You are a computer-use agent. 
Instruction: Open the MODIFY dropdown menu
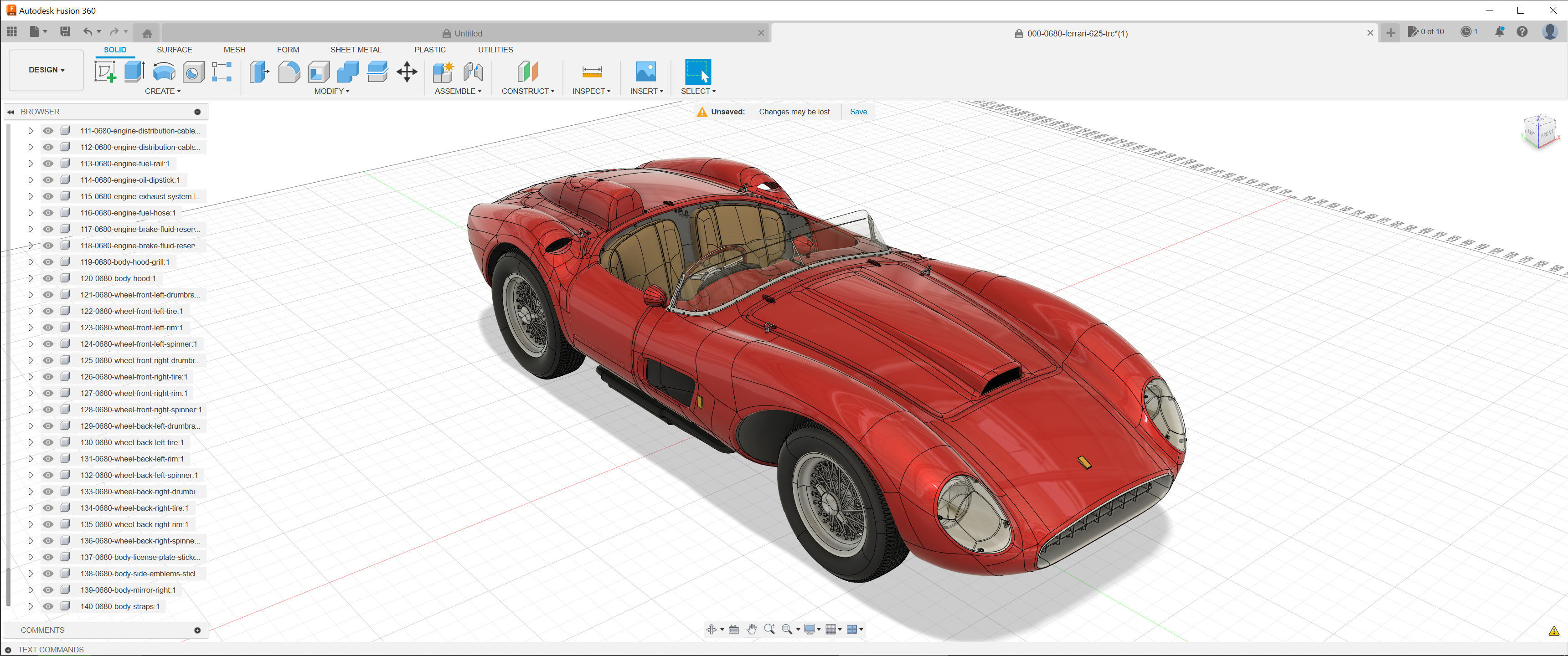(332, 91)
